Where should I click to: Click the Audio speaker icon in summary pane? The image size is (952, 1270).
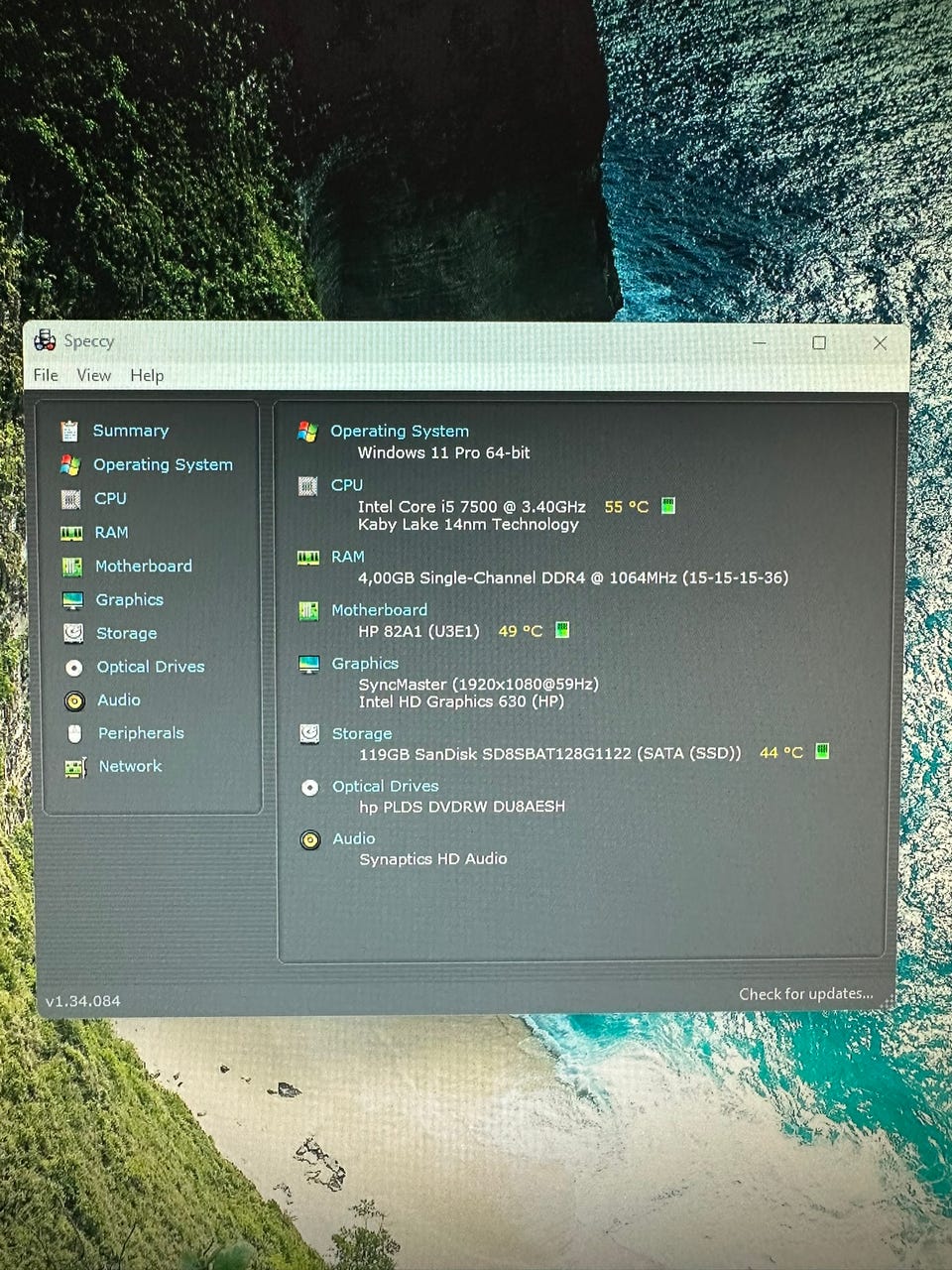click(310, 839)
